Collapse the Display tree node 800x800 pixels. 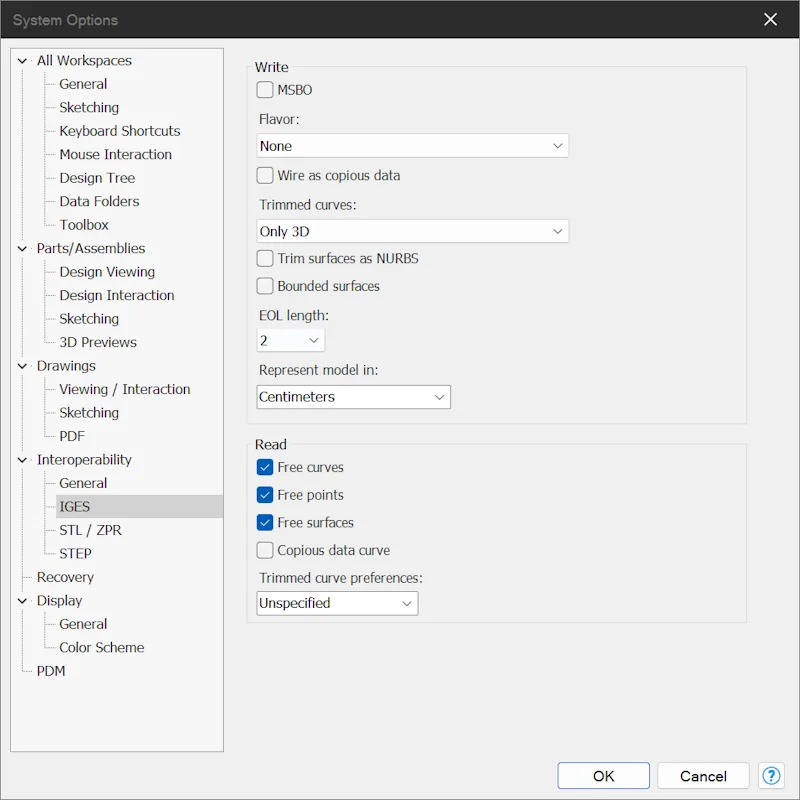22,601
